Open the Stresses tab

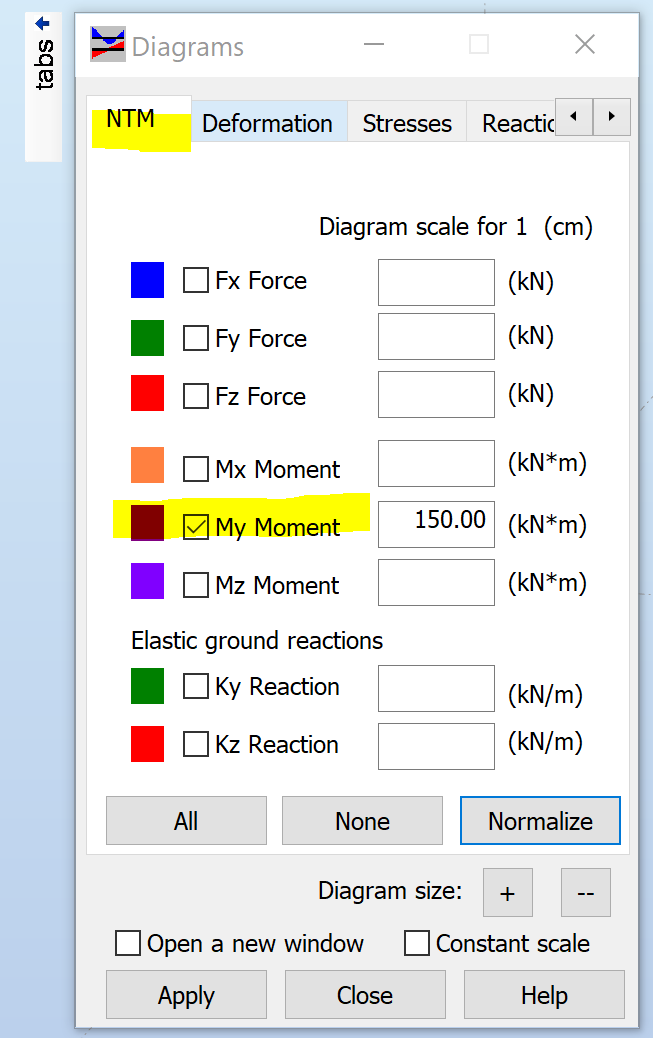[406, 124]
